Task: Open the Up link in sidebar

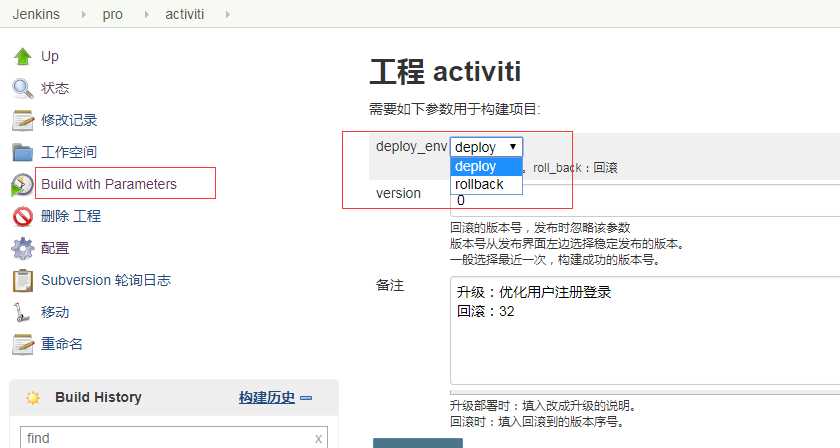Action: tap(50, 56)
